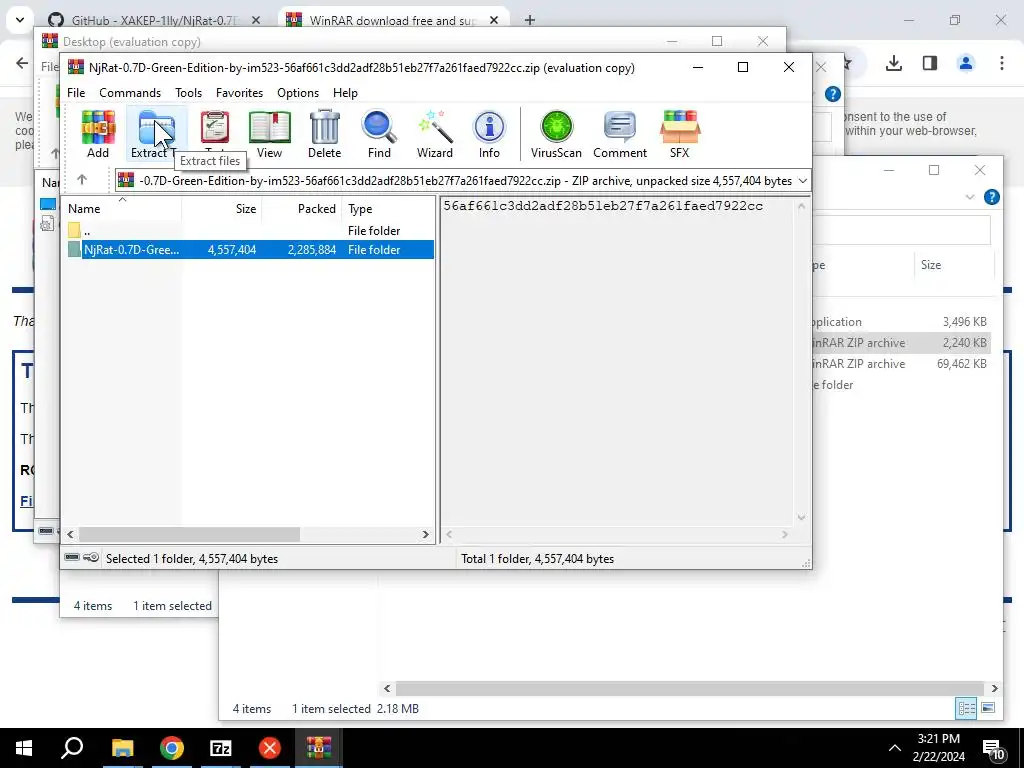Switch Explorer to details view icon
Image resolution: width=1024 pixels, height=768 pixels.
(967, 708)
